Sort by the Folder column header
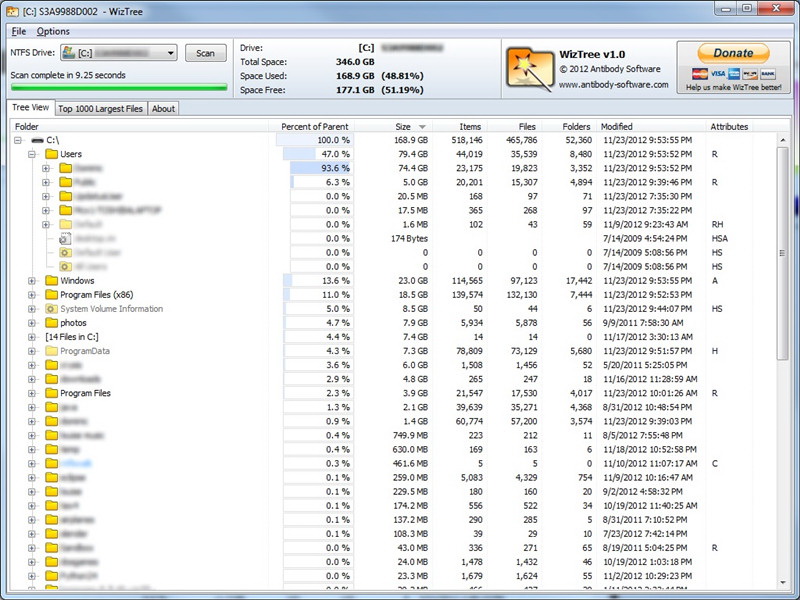Screen dimensions: 800x600 point(139,127)
